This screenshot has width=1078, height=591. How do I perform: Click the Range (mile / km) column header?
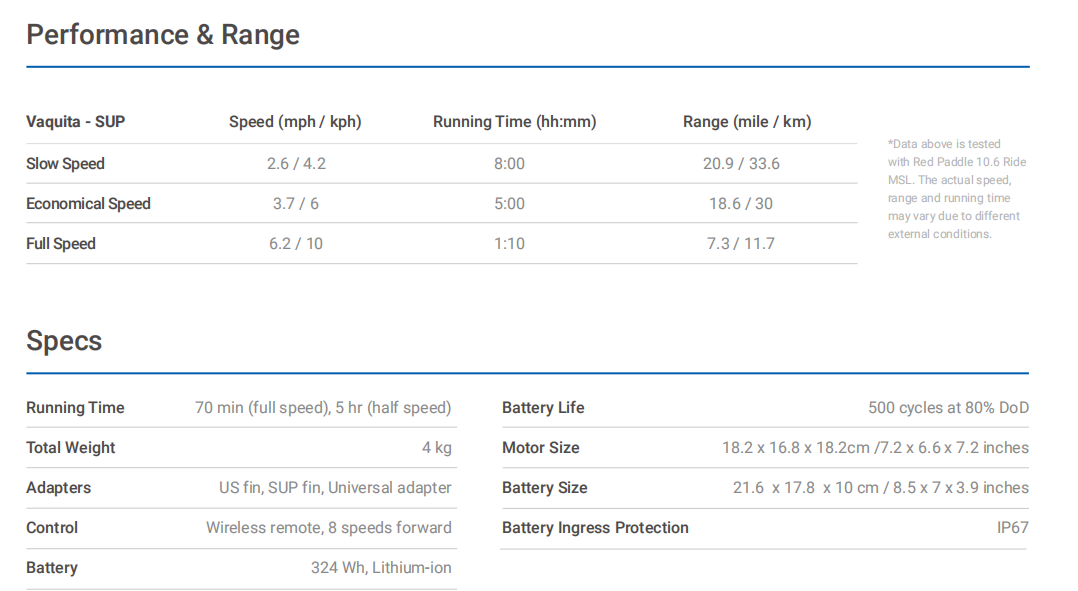pyautogui.click(x=747, y=122)
